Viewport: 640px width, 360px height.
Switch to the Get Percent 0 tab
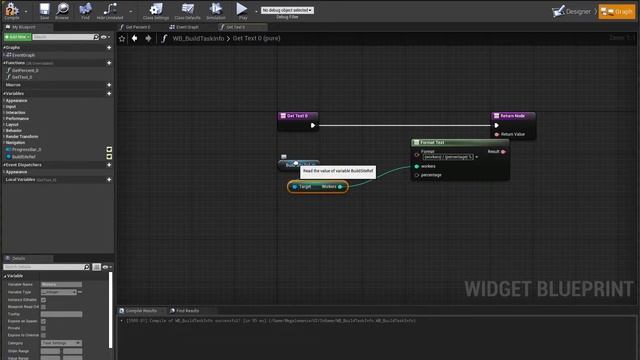[138, 27]
